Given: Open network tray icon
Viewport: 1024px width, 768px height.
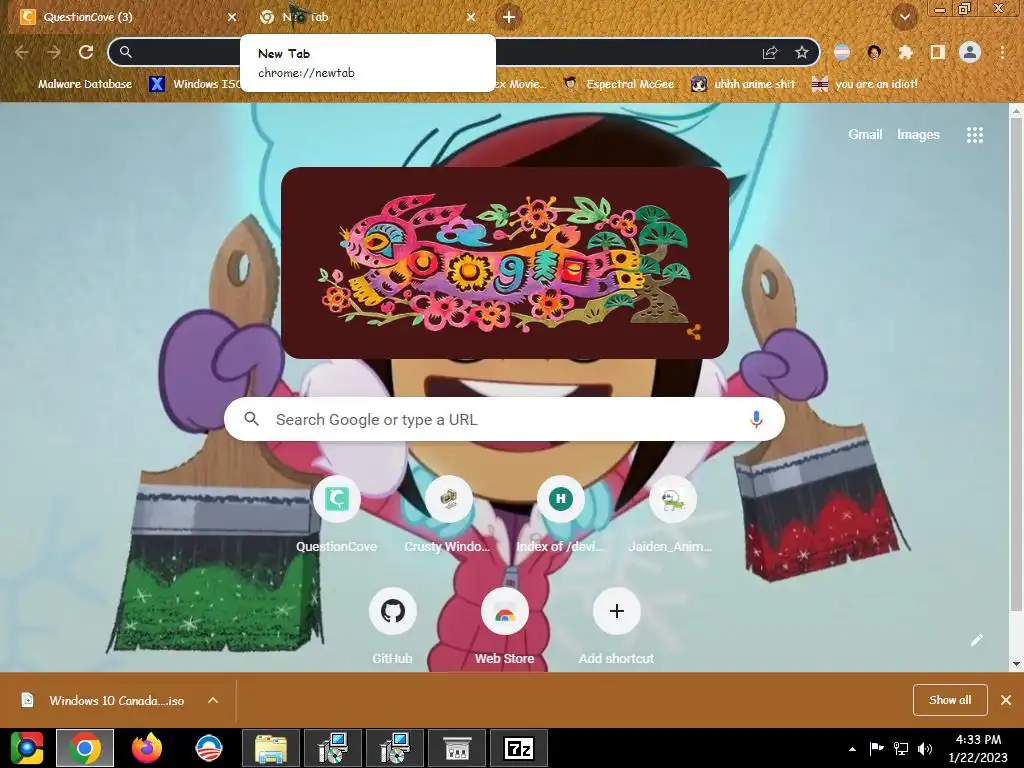Looking at the screenshot, I should [x=901, y=748].
